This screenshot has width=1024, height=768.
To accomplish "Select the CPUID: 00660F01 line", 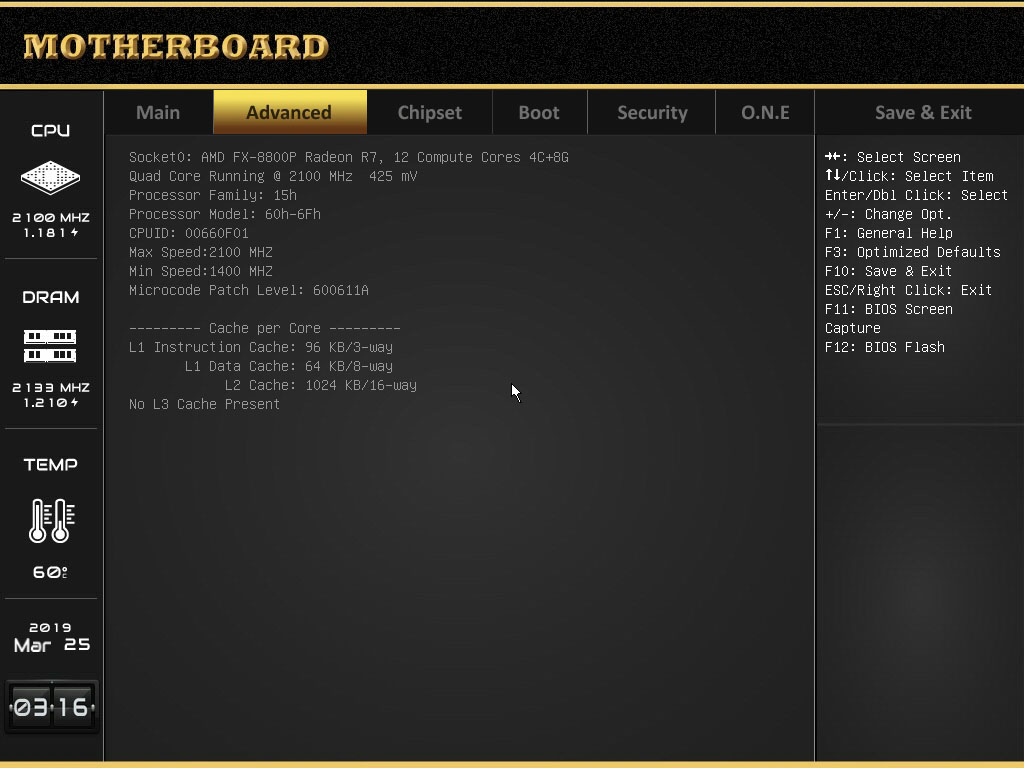I will click(x=189, y=233).
